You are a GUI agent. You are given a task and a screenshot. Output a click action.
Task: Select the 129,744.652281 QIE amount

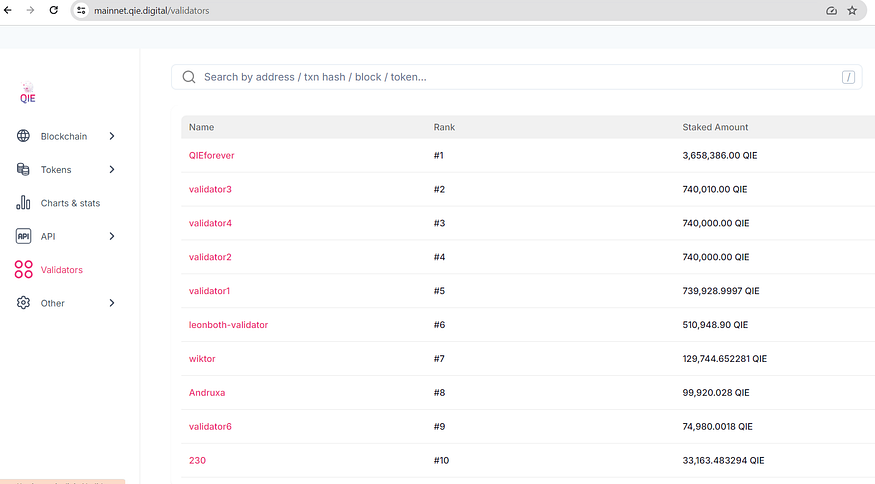click(724, 358)
